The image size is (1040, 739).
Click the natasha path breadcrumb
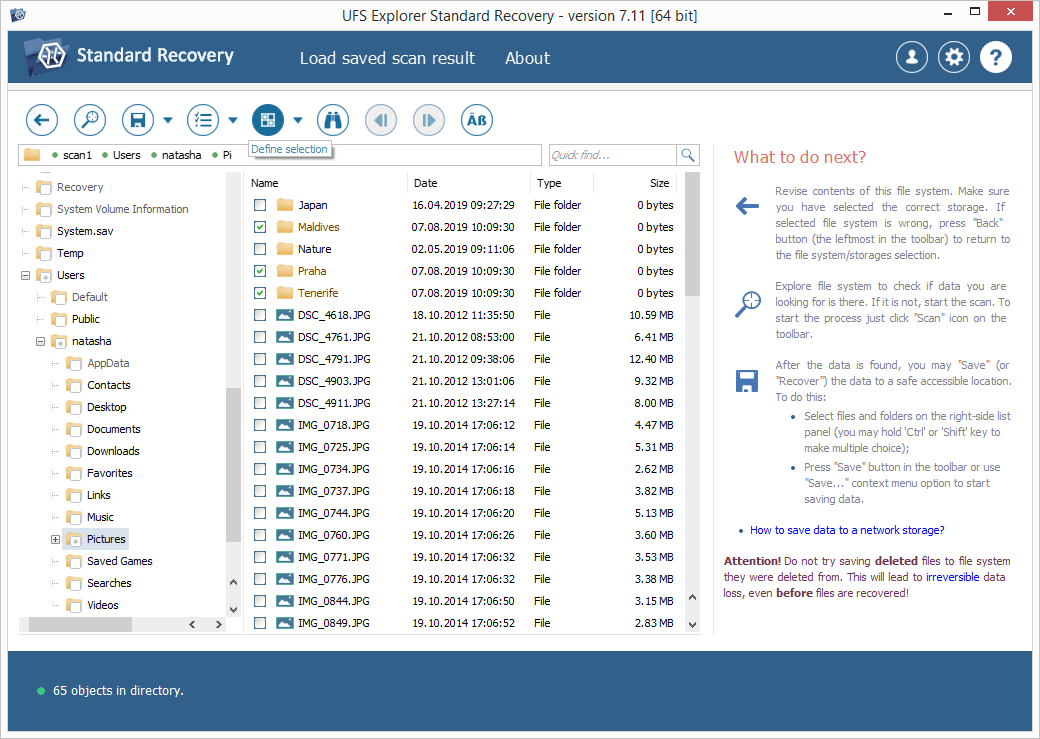(181, 155)
